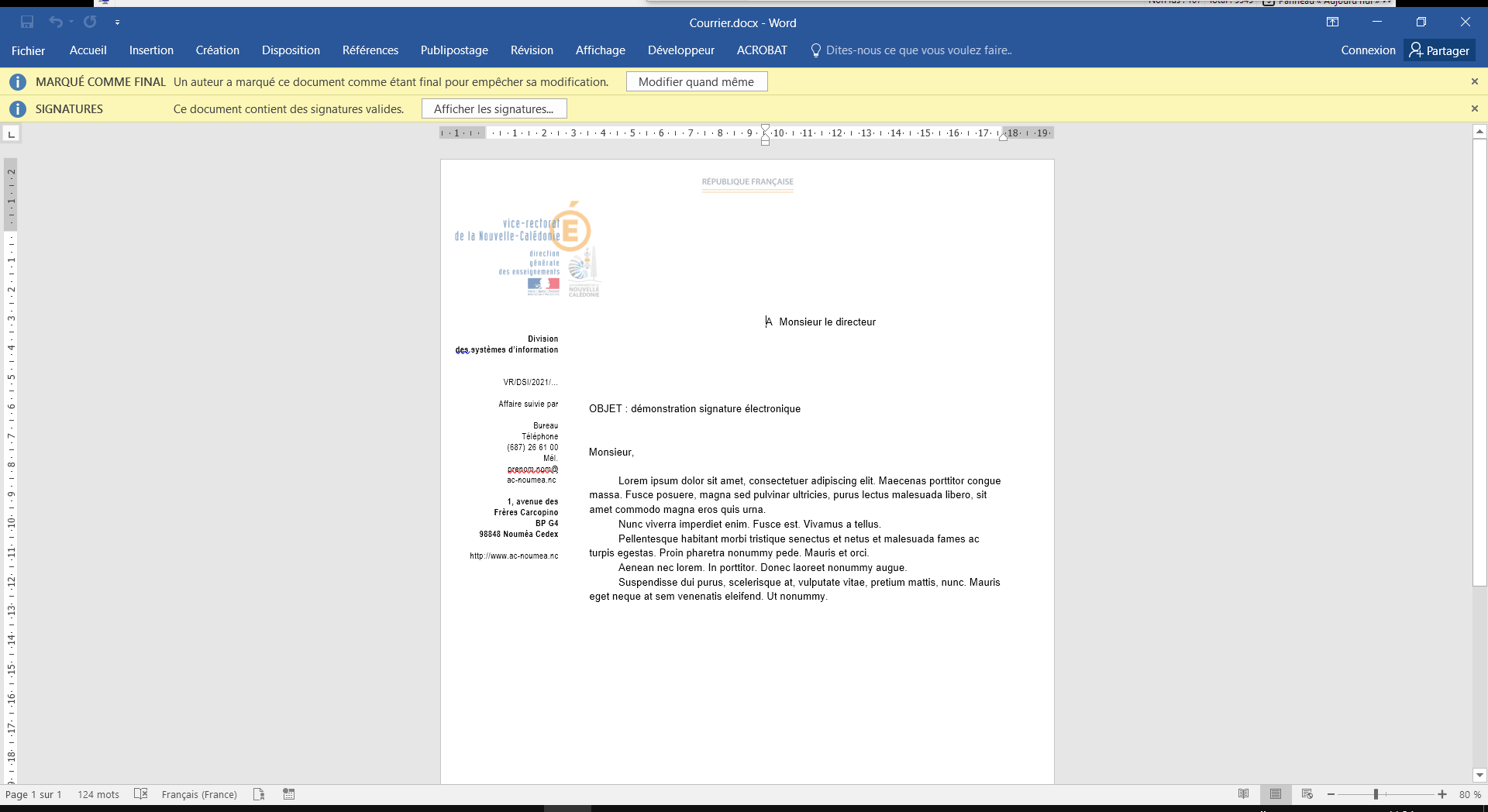Click the Save icon in the title bar

coord(27,22)
